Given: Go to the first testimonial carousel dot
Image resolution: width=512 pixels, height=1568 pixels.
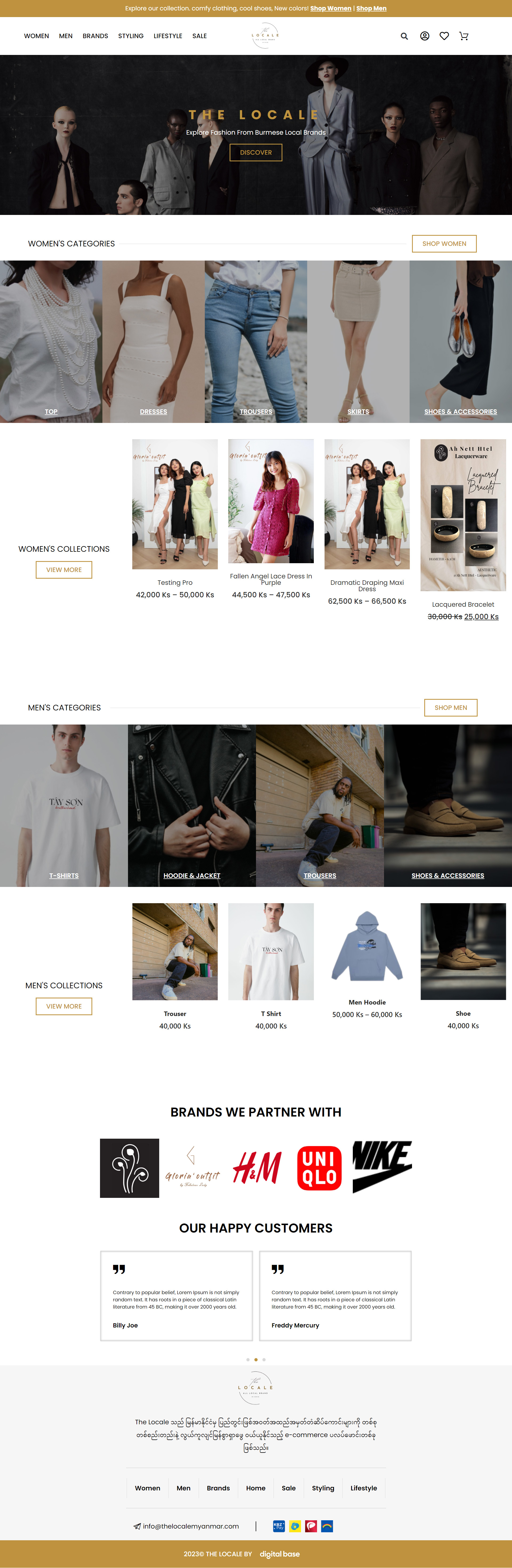Looking at the screenshot, I should [248, 1359].
